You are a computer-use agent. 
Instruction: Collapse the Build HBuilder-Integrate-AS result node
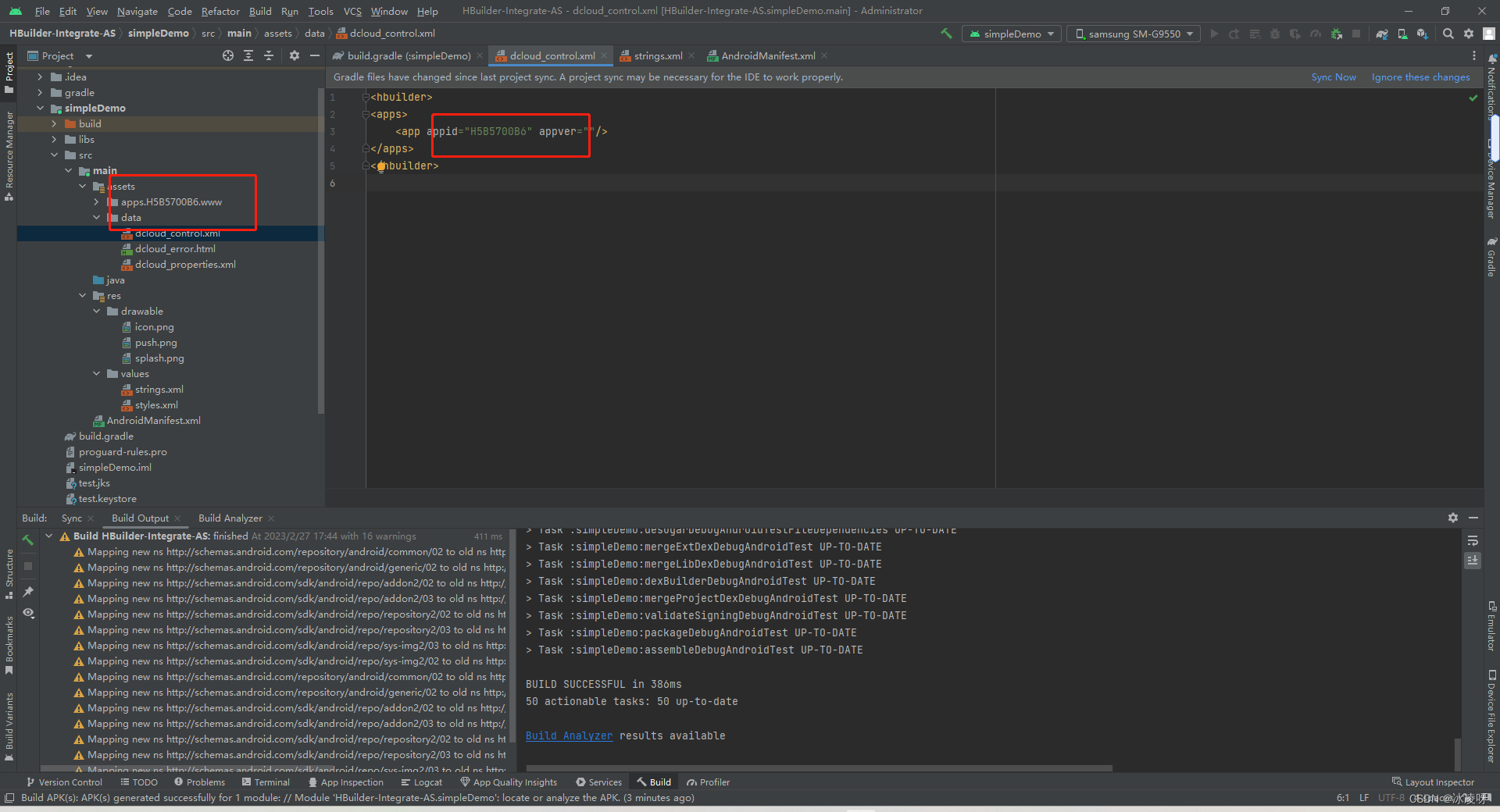(x=49, y=536)
